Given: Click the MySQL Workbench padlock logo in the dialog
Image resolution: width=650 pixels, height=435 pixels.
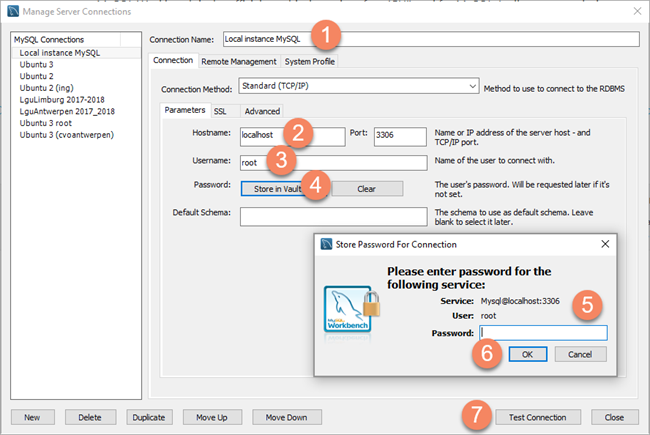Looking at the screenshot, I should pos(352,309).
